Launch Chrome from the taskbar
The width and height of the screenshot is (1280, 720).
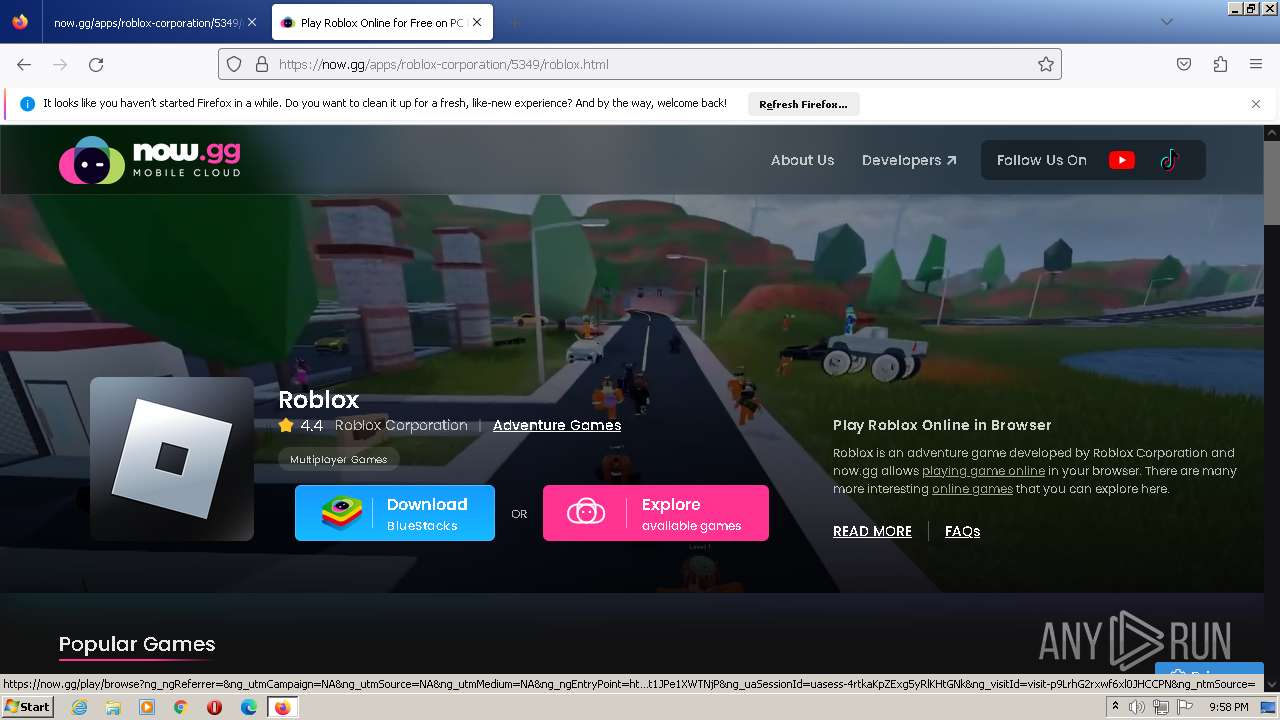tap(181, 707)
